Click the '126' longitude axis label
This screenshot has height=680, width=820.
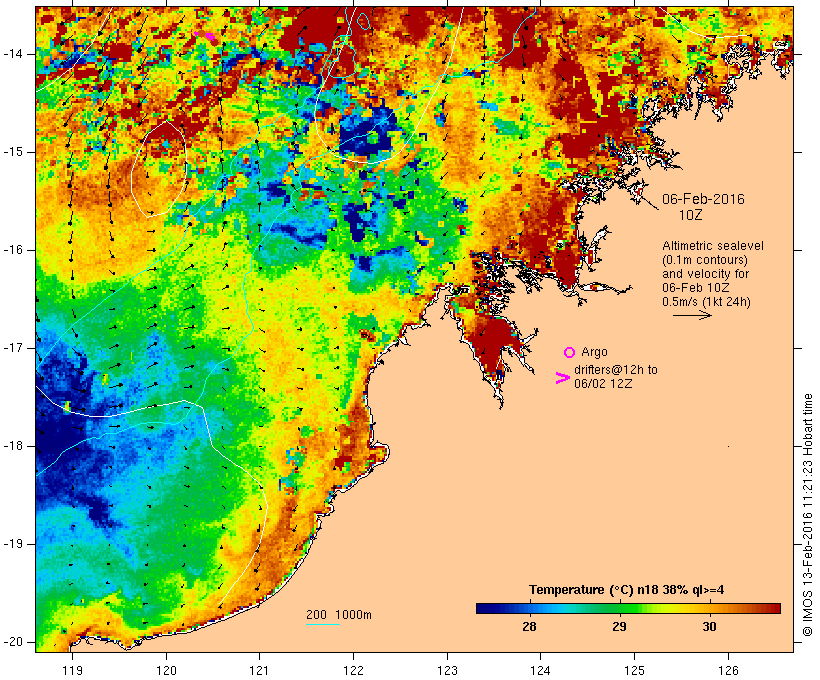[x=728, y=671]
